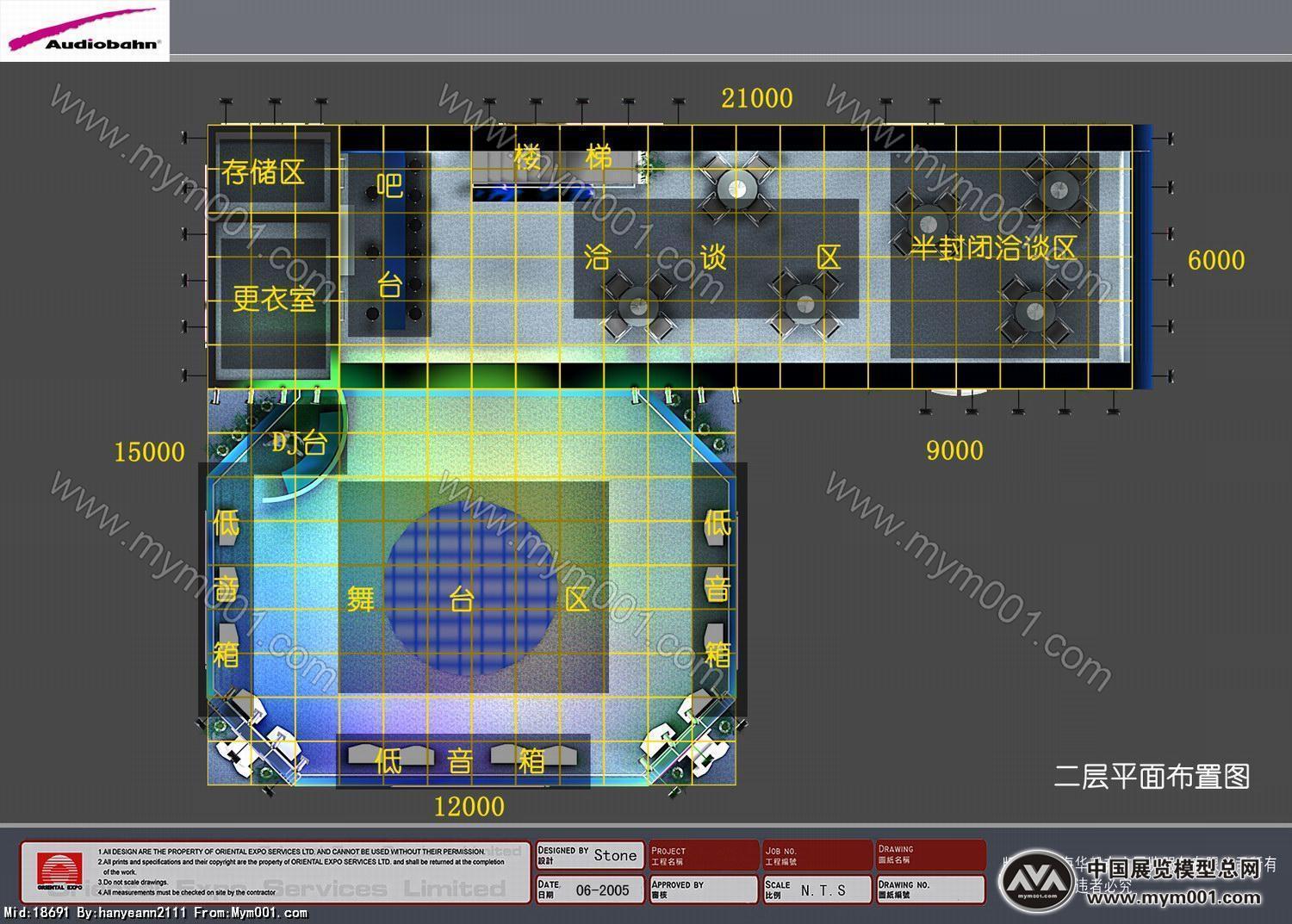The image size is (1292, 924).
Task: Click the Drawing No. field
Action: tap(930, 890)
